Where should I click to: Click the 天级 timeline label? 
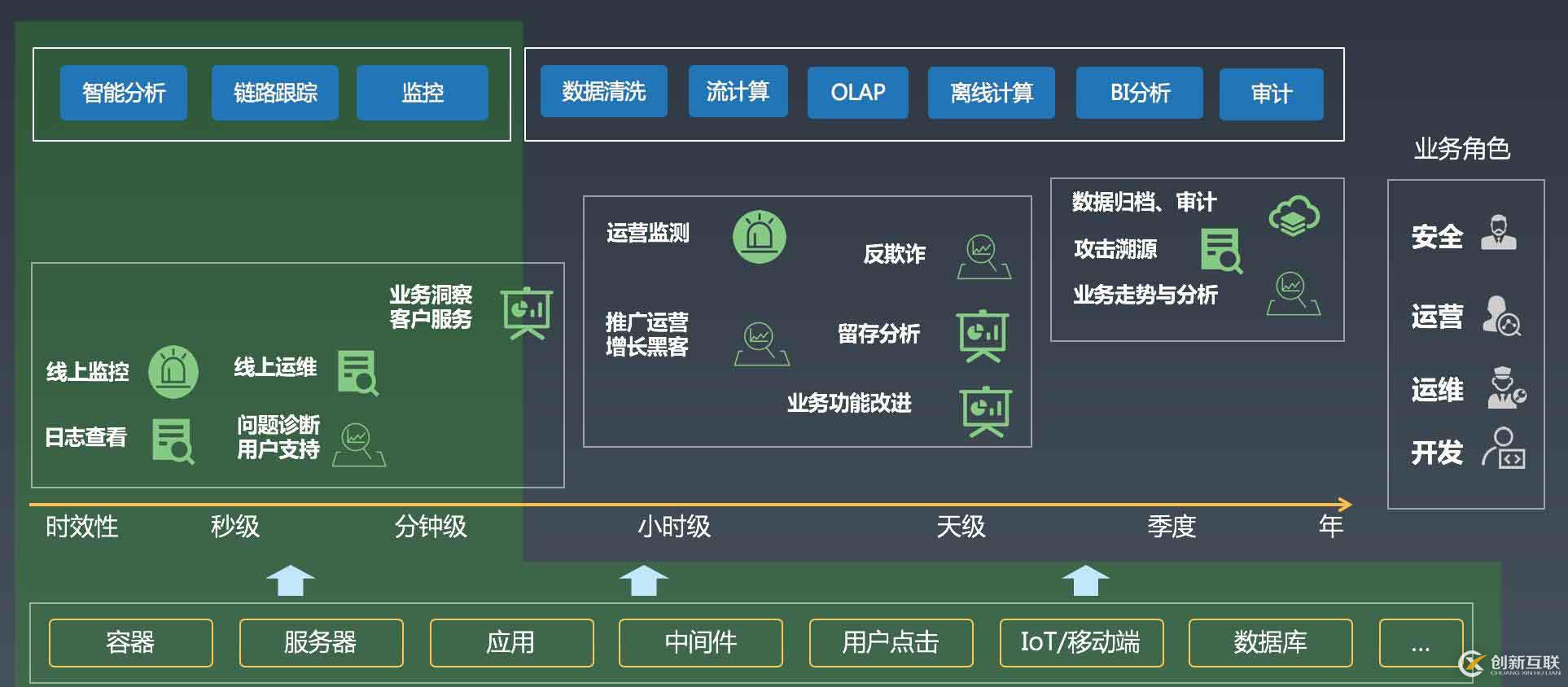coord(961,527)
